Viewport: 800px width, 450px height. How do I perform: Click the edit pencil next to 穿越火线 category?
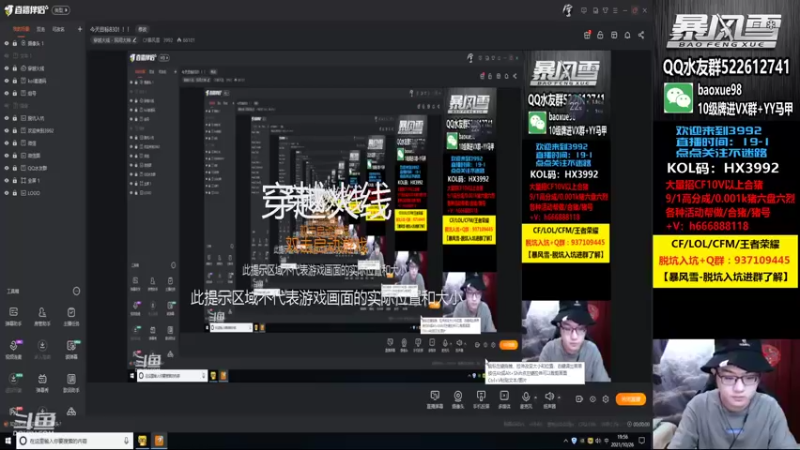(135, 40)
